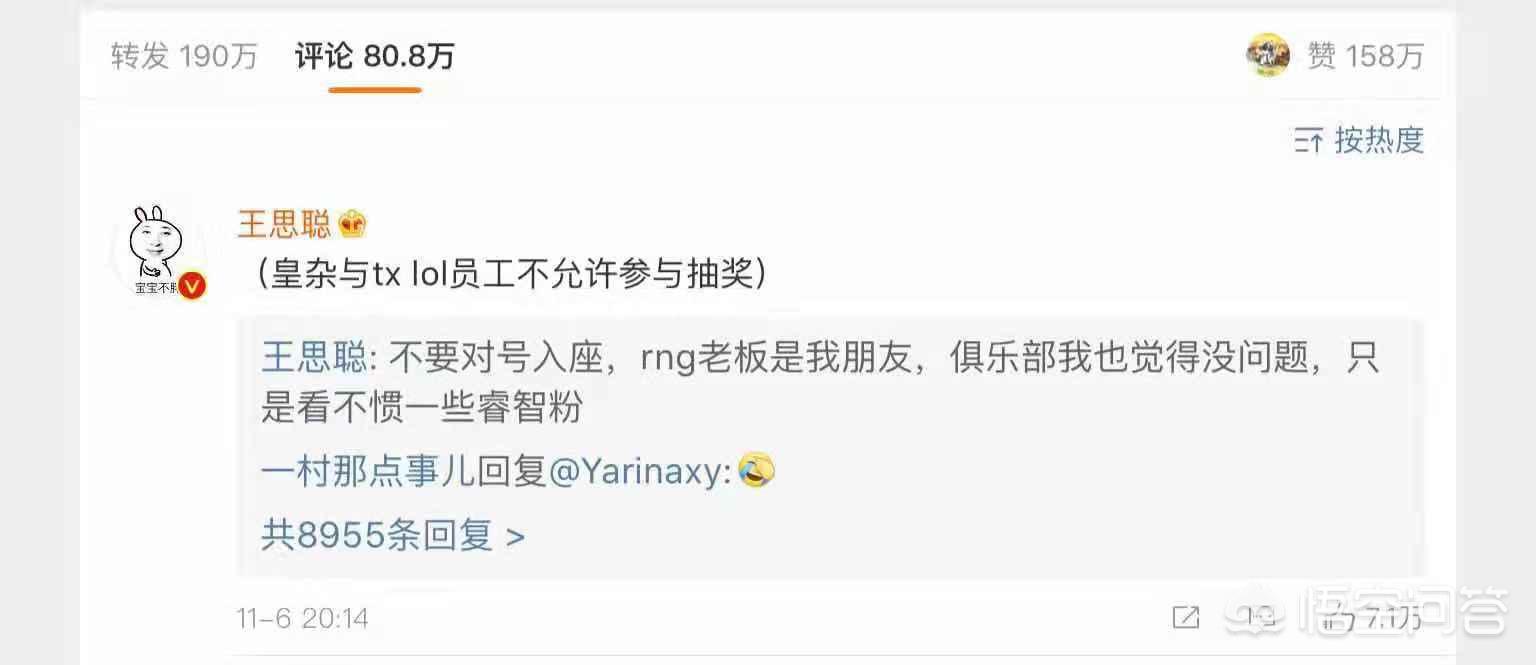Image resolution: width=1536 pixels, height=665 pixels.
Task: Switch to the 转发 190万 tab
Action: pos(184,56)
